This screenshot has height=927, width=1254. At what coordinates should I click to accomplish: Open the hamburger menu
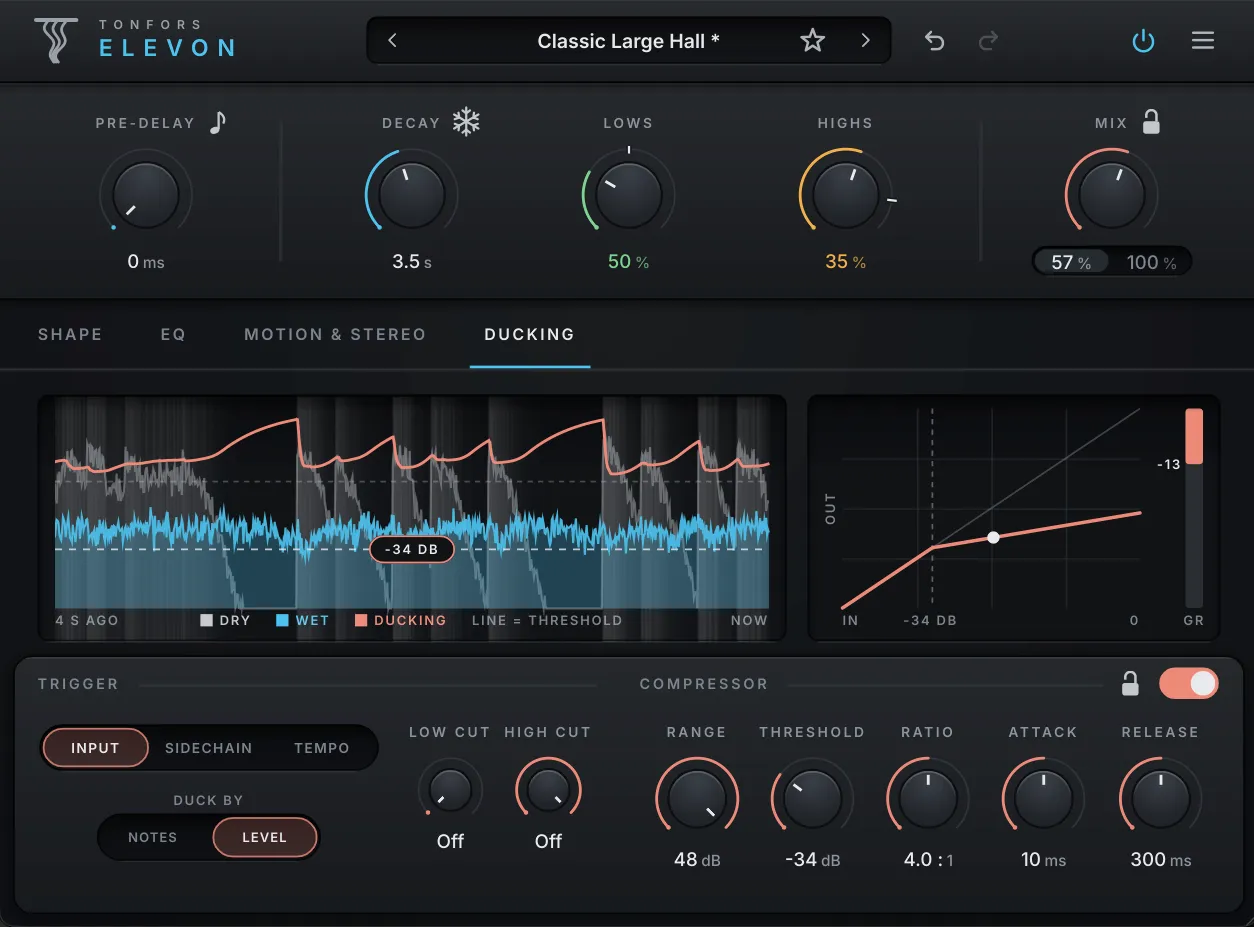coord(1202,40)
